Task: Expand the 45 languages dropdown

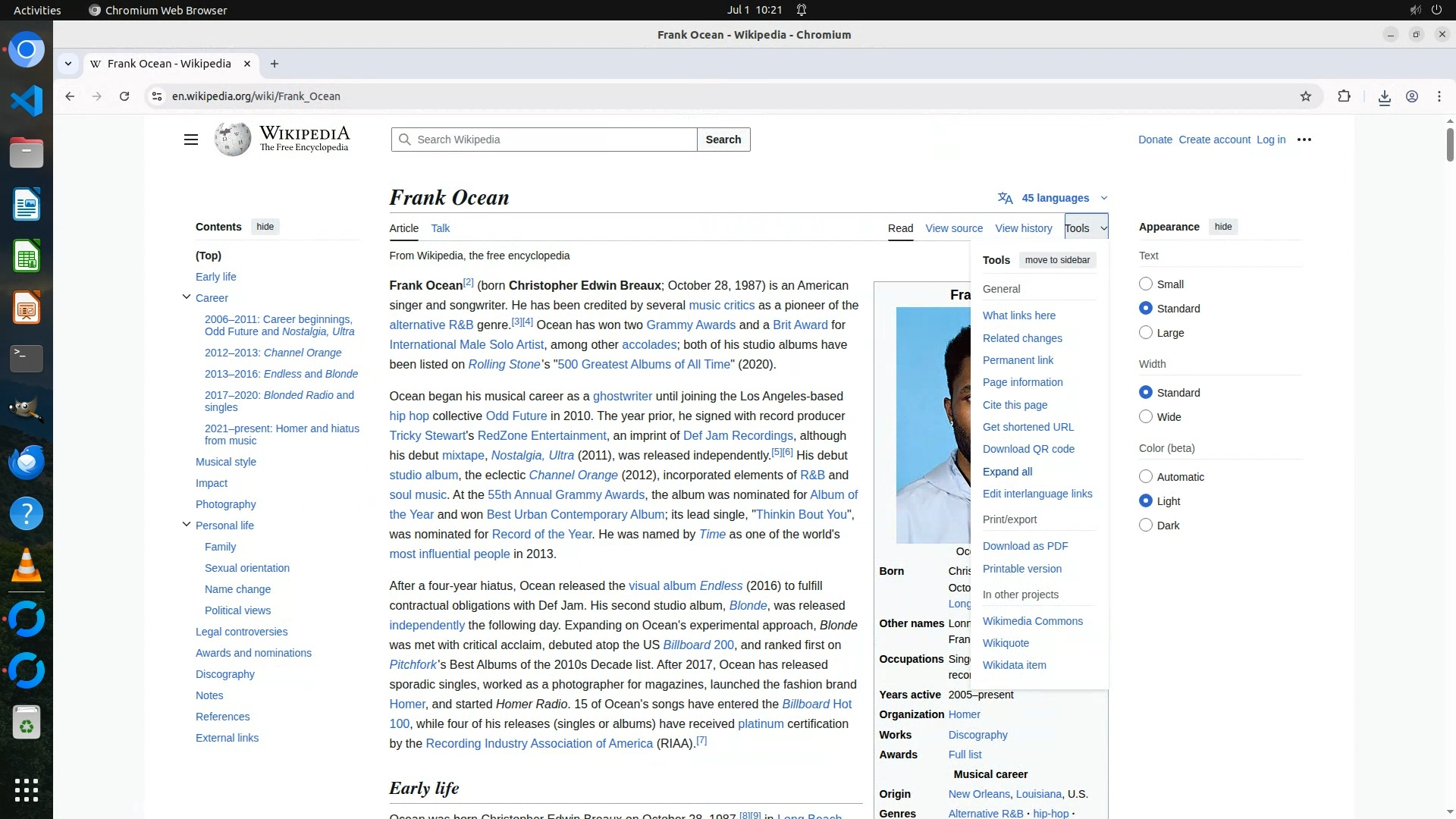Action: [x=1053, y=198]
